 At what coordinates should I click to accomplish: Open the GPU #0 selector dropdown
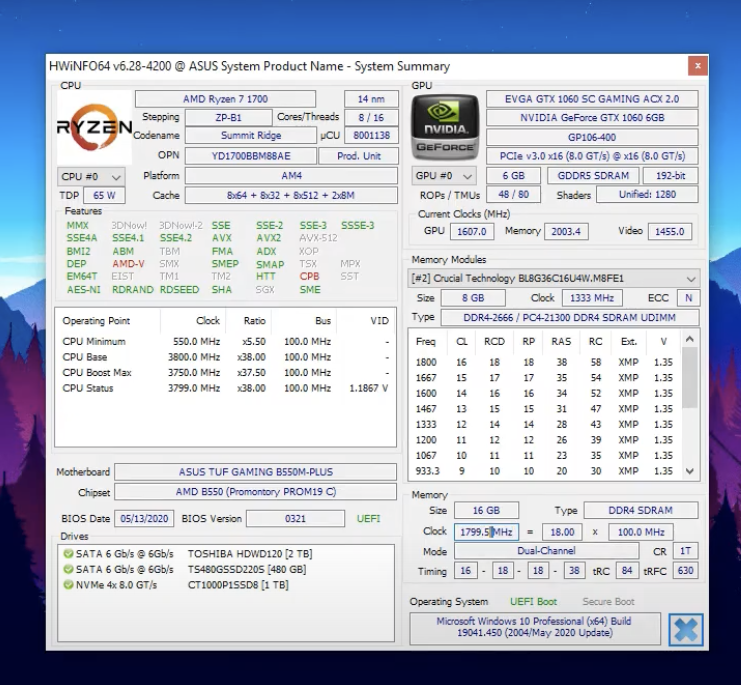[x=440, y=177]
